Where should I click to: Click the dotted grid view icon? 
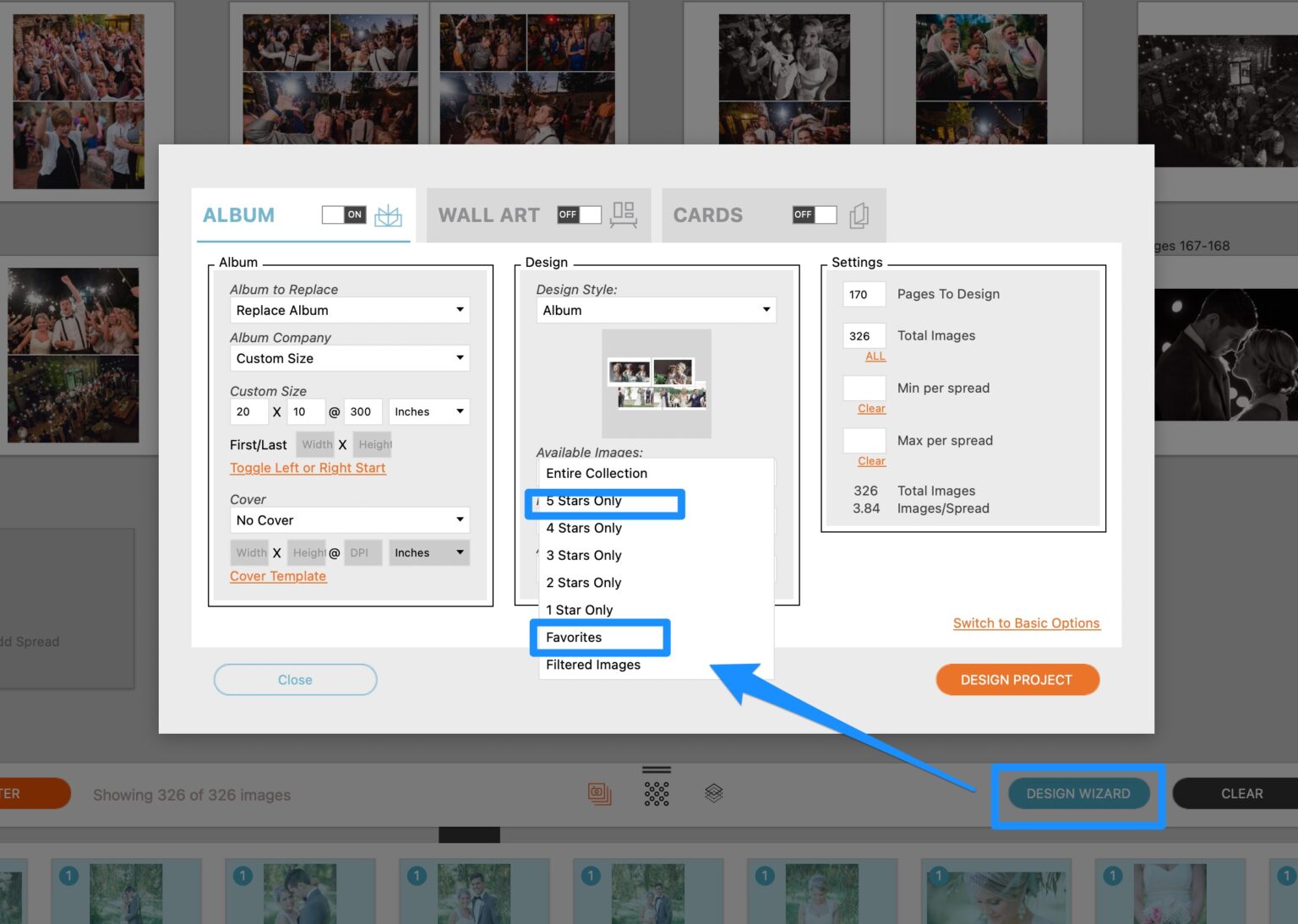coord(657,794)
